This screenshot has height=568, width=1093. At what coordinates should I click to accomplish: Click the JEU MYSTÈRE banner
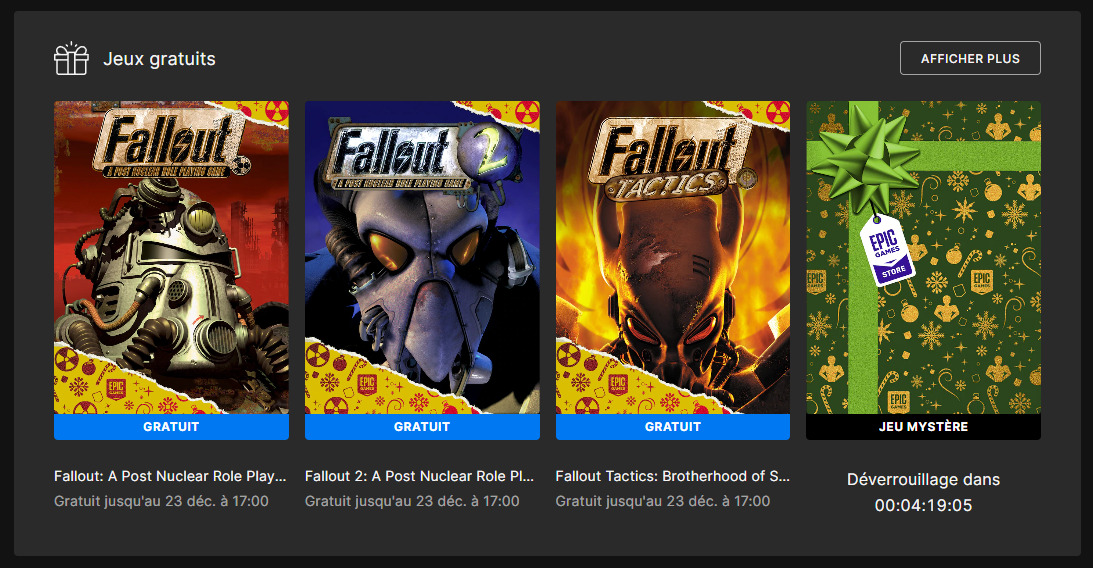923,427
